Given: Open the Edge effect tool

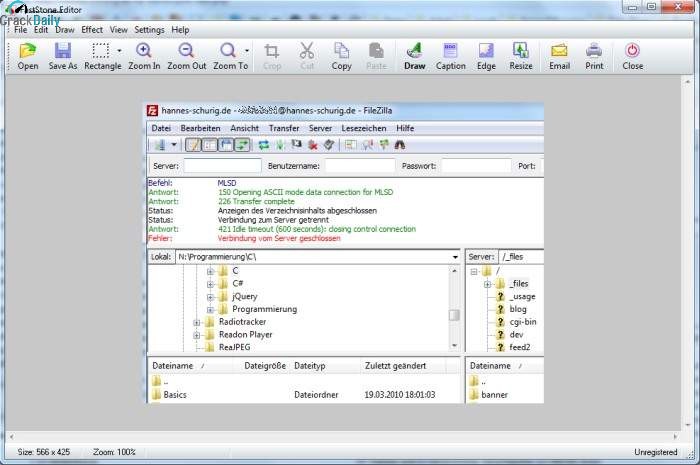Looking at the screenshot, I should tap(486, 56).
